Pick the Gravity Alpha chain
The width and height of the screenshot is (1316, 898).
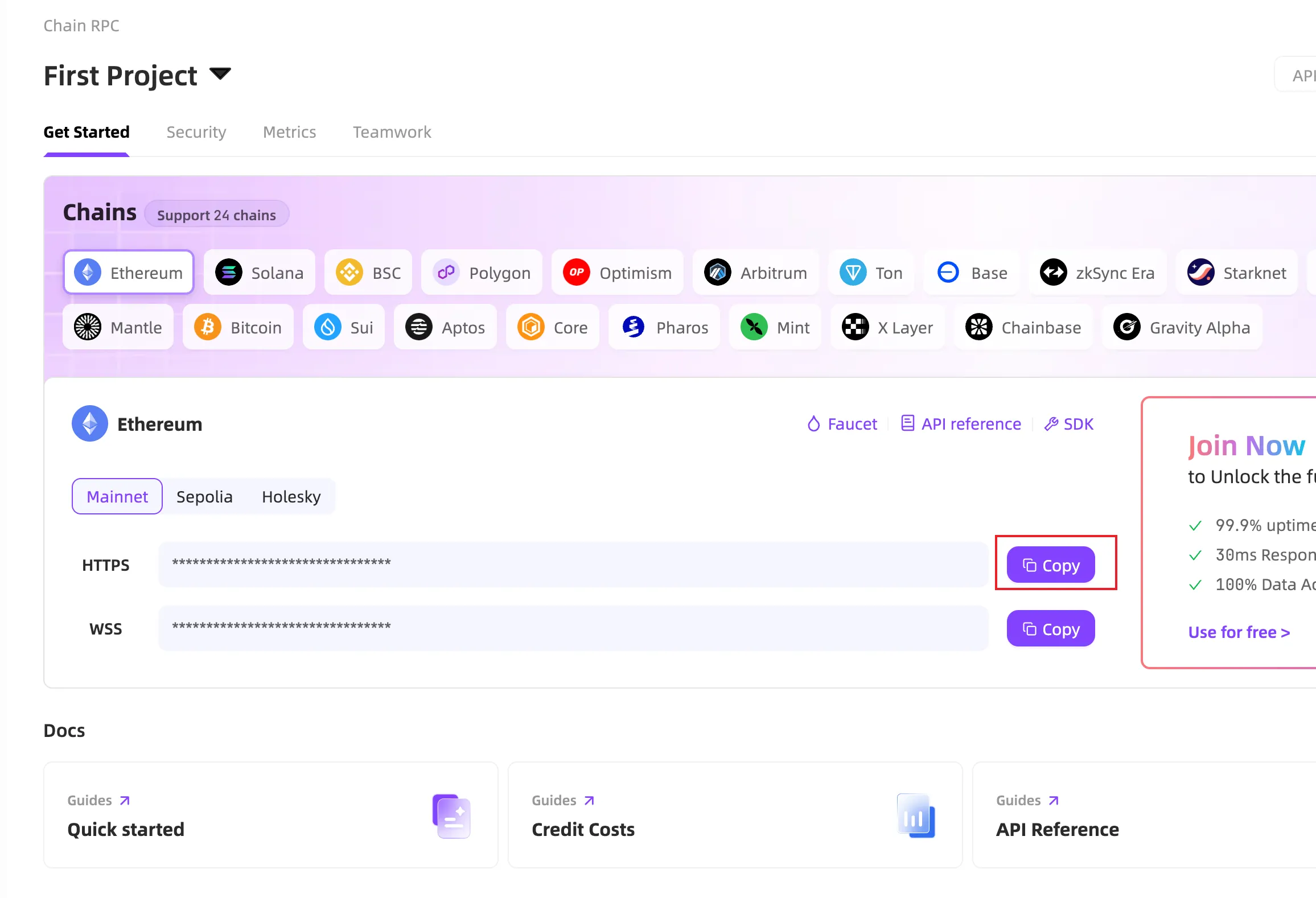click(1182, 327)
